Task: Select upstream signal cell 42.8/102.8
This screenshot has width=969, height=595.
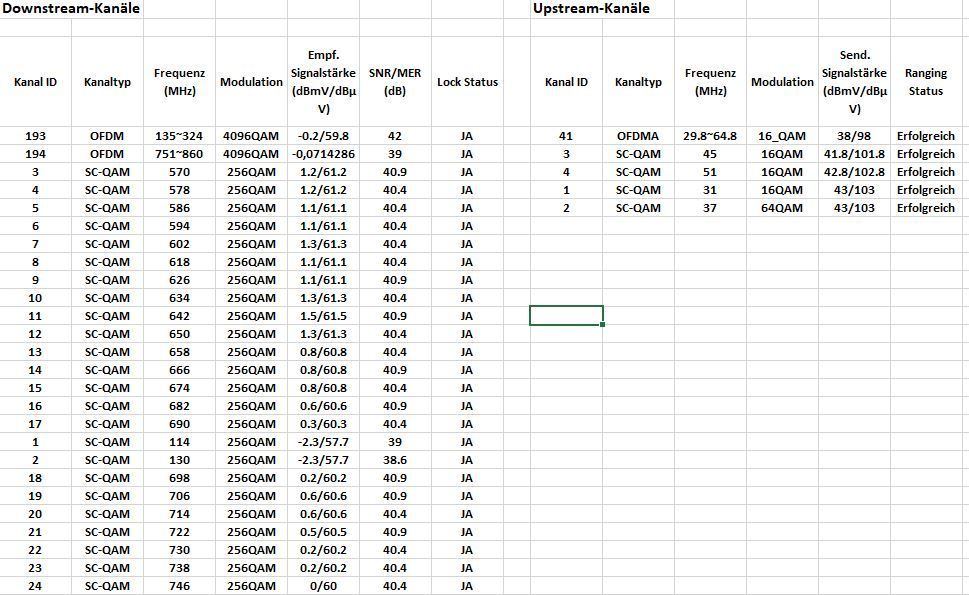Action: tap(854, 172)
